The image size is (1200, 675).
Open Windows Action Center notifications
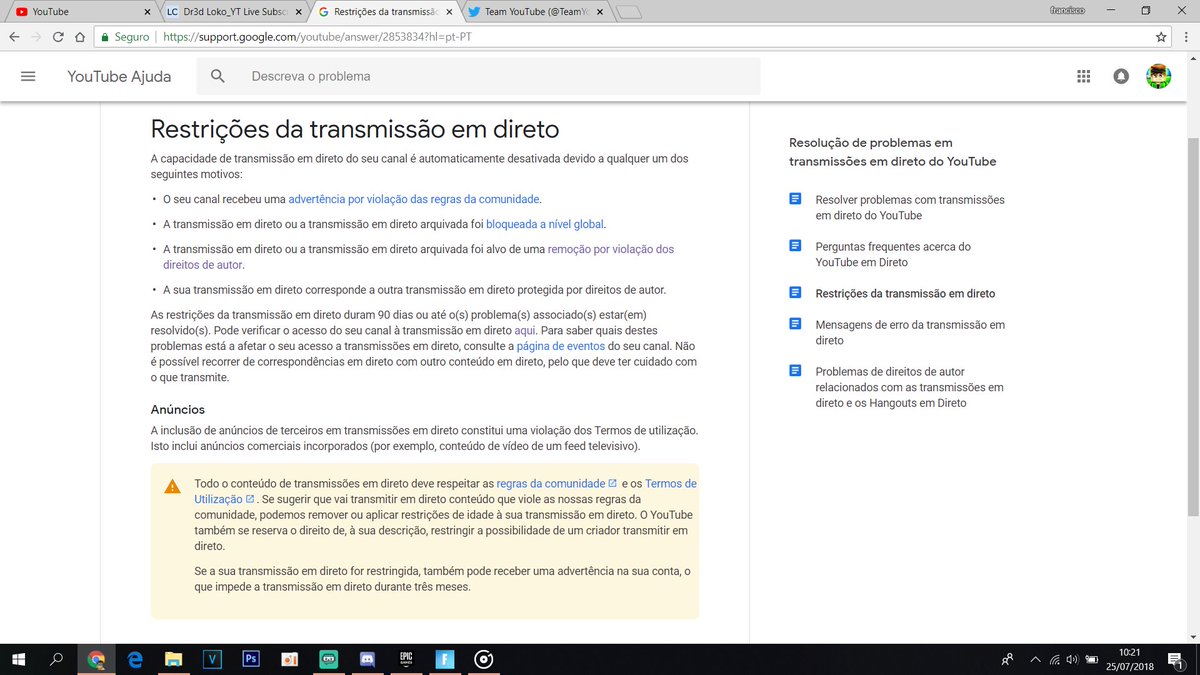point(1175,659)
